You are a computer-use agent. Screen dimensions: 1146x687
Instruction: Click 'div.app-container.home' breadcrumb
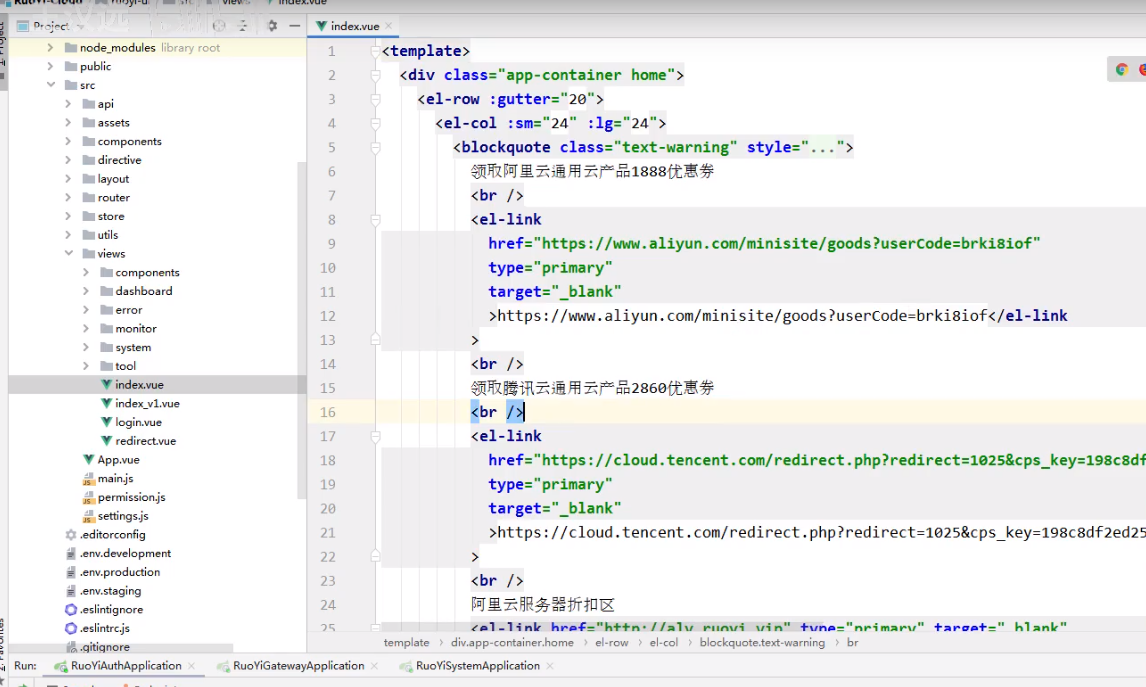512,642
